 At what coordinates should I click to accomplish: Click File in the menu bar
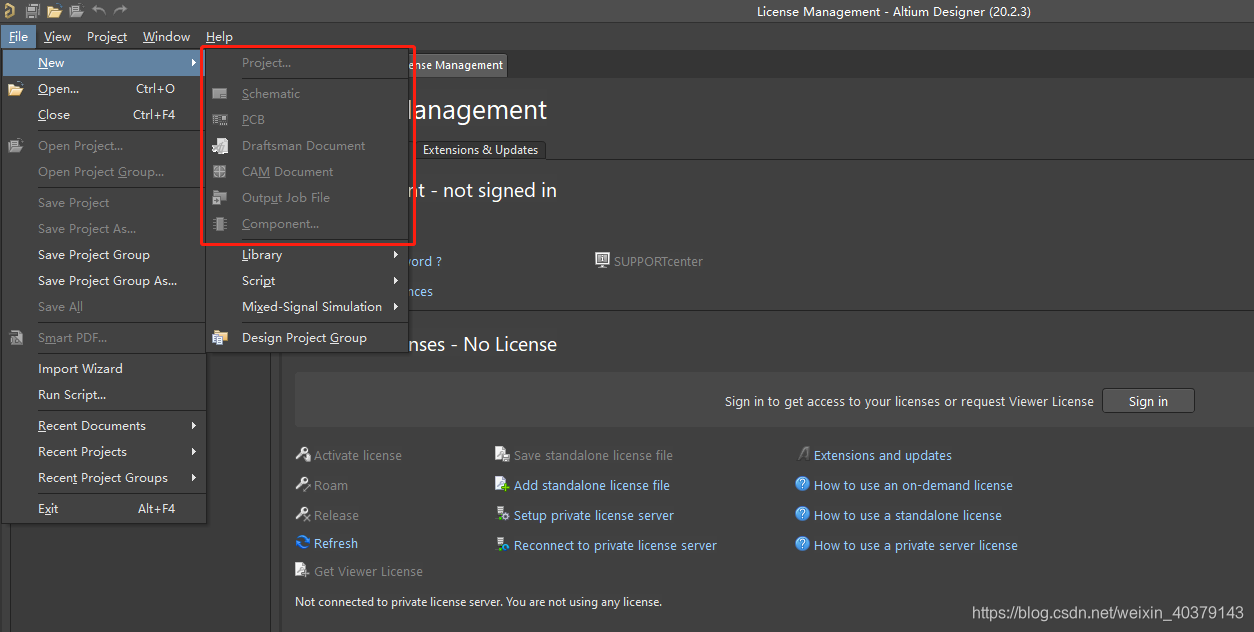[18, 37]
